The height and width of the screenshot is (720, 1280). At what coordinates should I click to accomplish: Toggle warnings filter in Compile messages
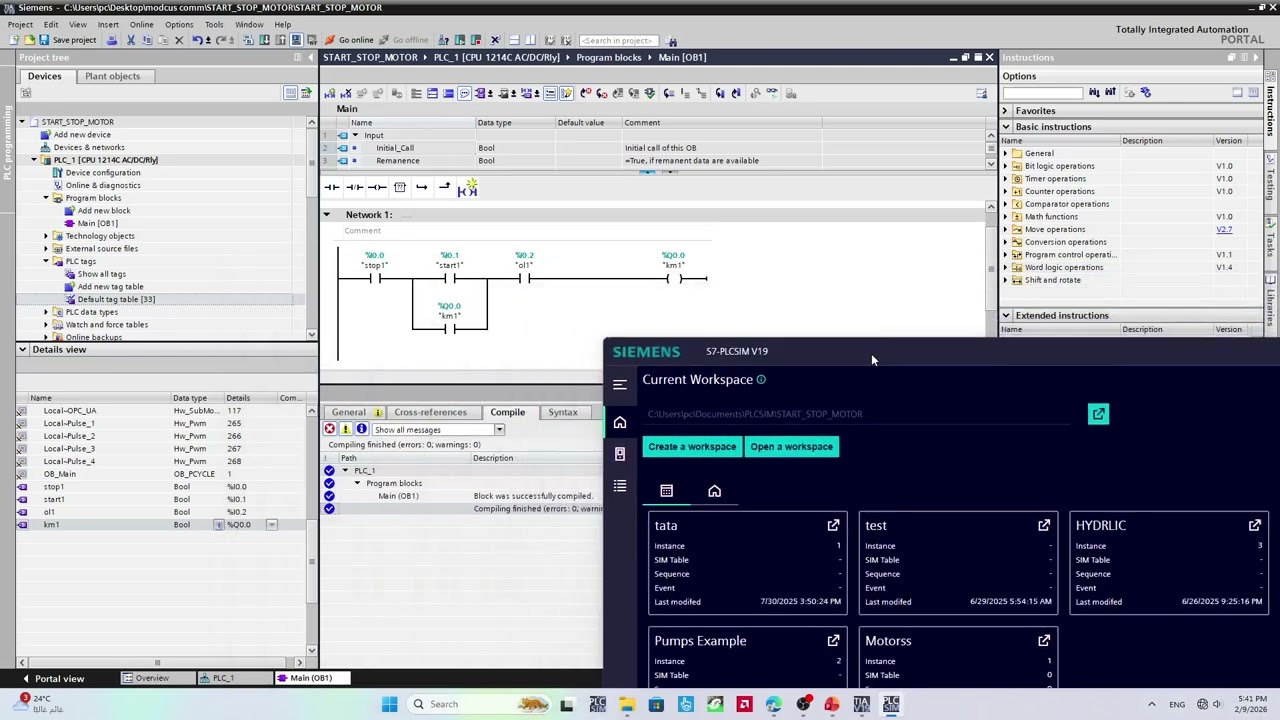[x=346, y=429]
